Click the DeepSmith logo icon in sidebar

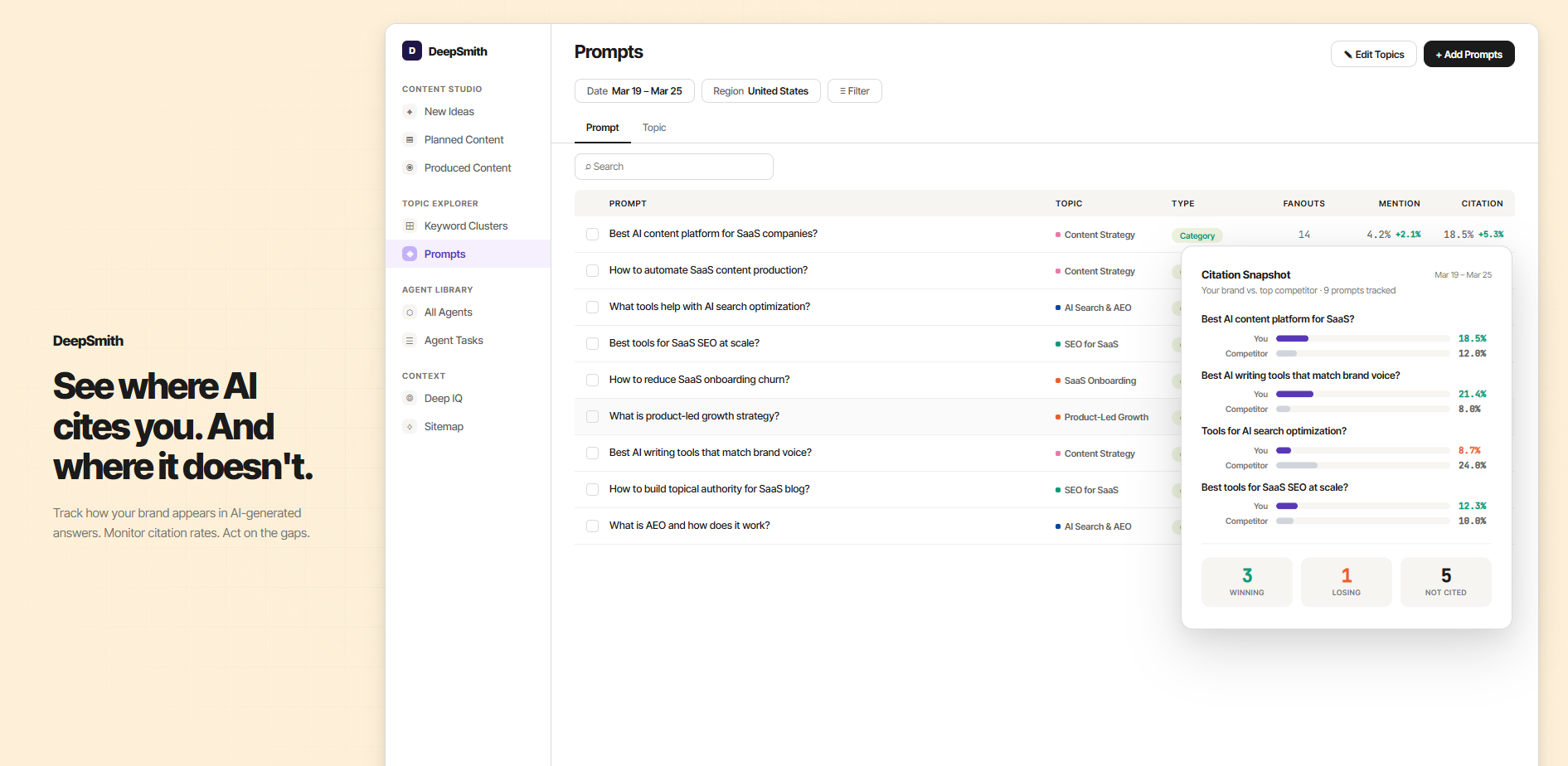pyautogui.click(x=412, y=51)
